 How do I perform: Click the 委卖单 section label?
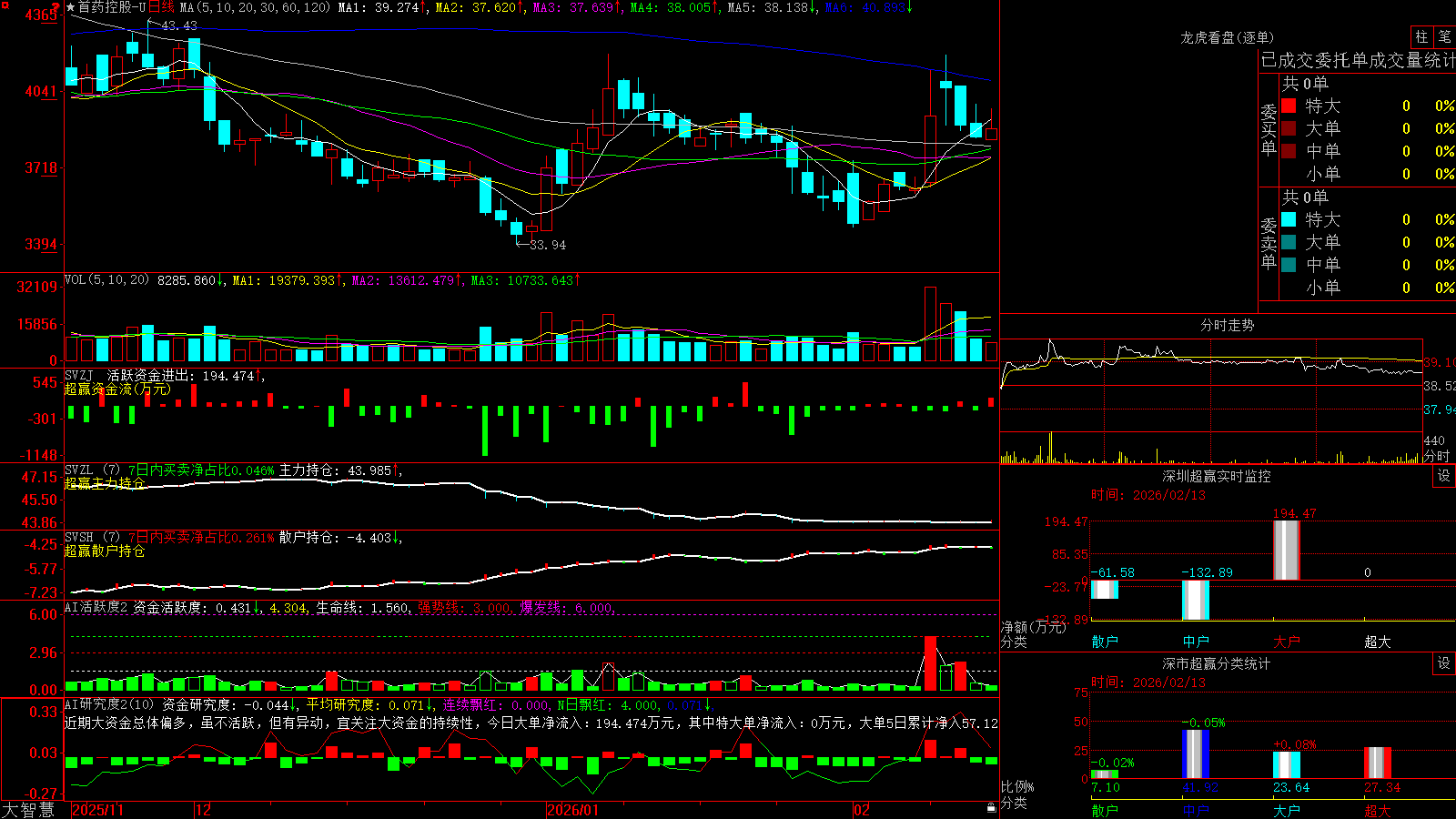(x=1269, y=244)
